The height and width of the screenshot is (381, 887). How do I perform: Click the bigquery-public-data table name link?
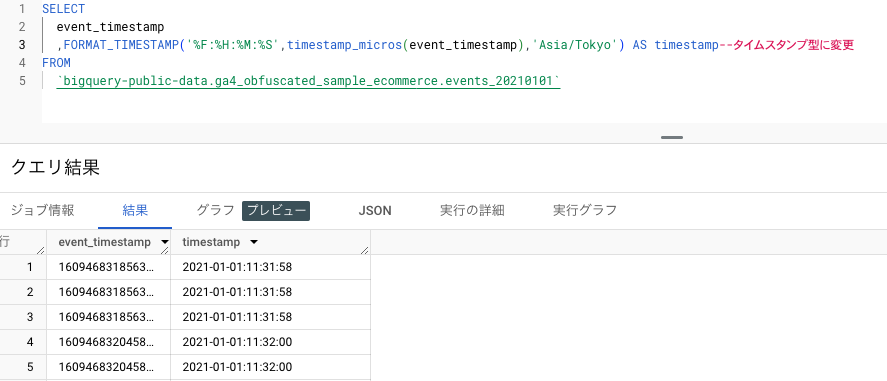pos(308,81)
